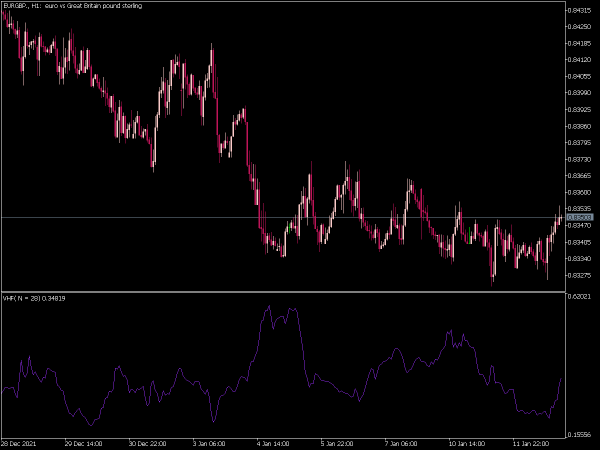Click the 10 Jan 14:00 time label
600x450 pixels.
[x=467, y=444]
